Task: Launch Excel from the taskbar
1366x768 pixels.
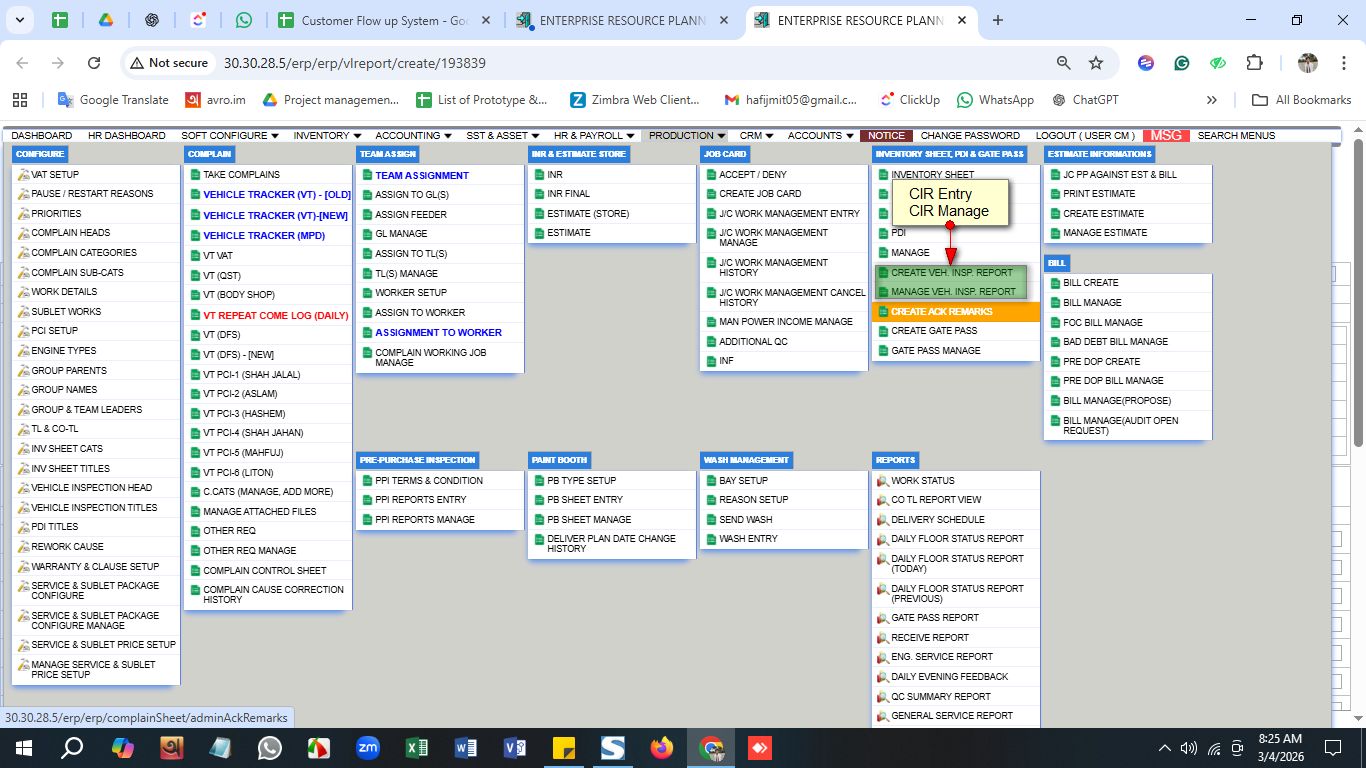Action: click(x=417, y=748)
